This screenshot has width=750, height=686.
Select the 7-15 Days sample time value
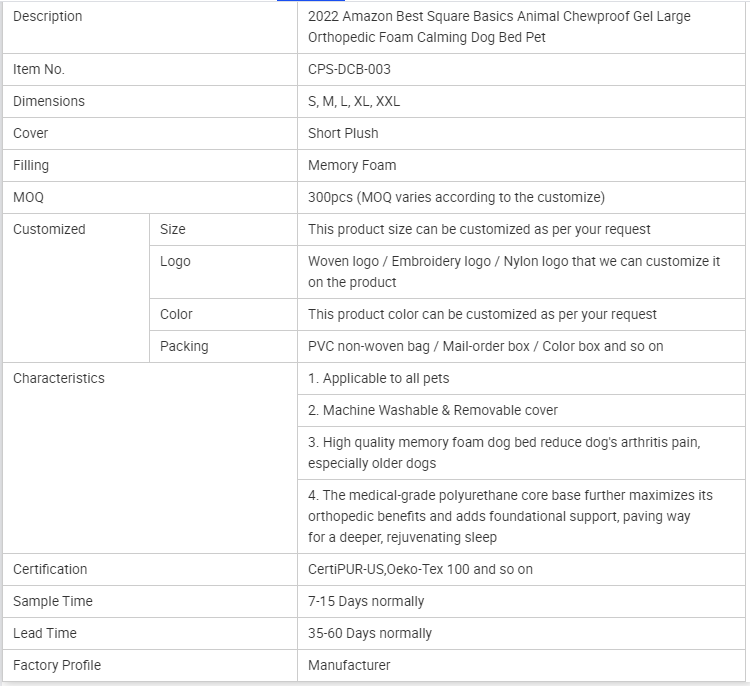[366, 602]
